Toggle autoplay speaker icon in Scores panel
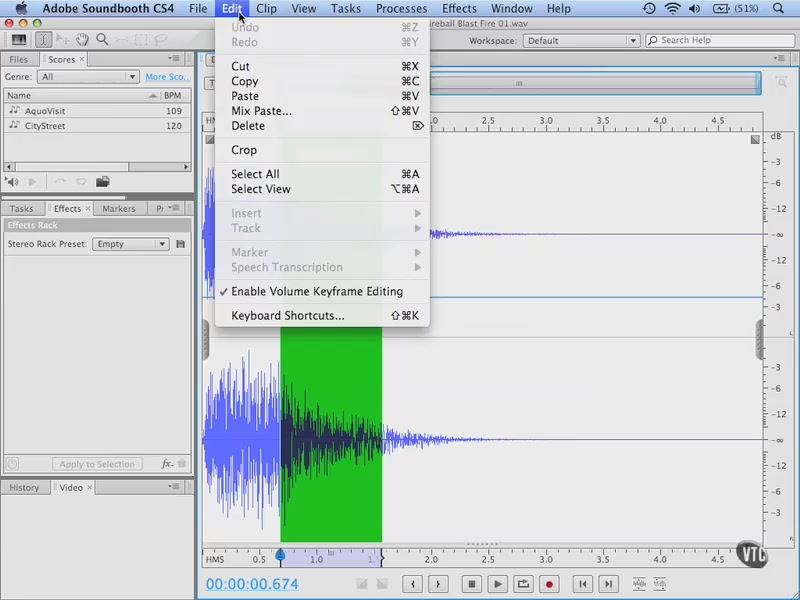This screenshot has height=600, width=800. 12,182
